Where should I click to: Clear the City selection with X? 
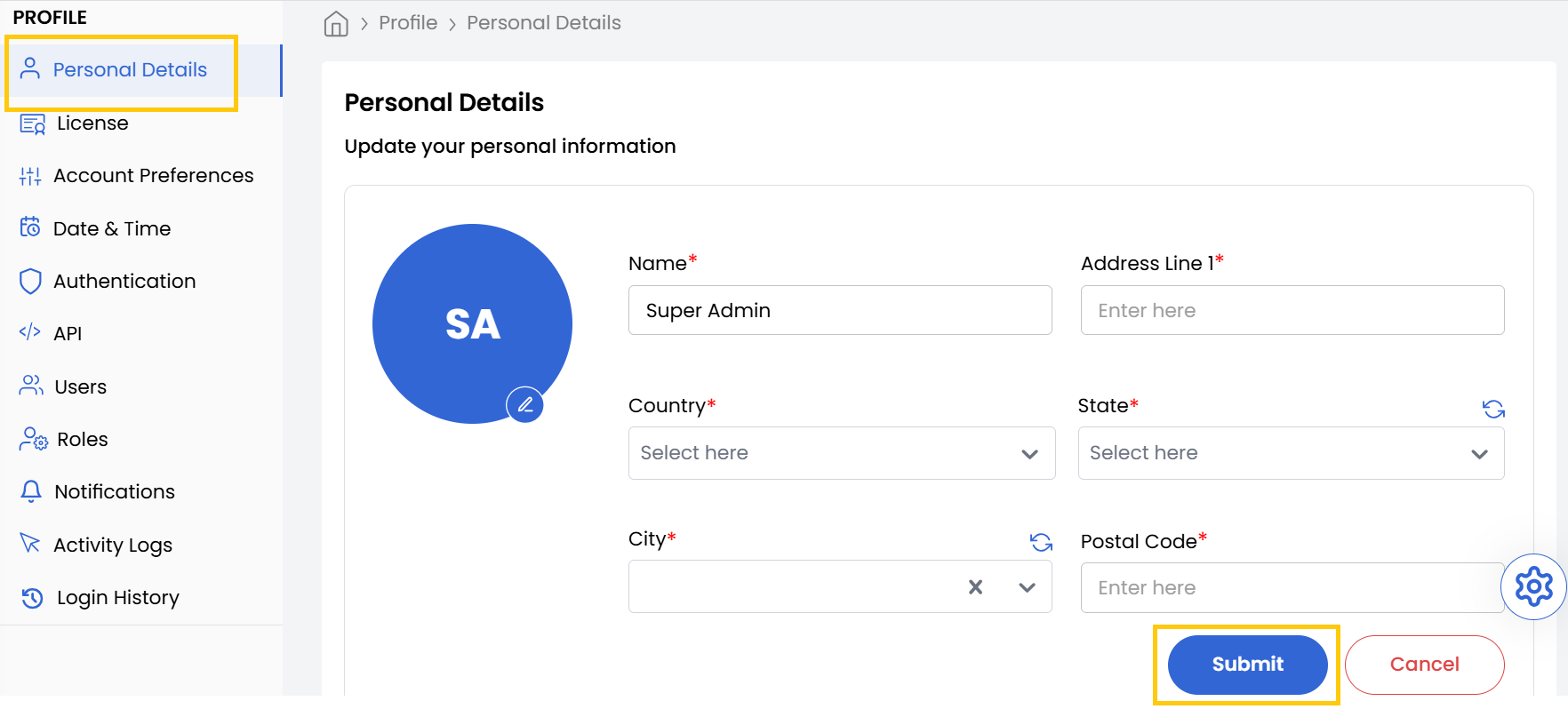[975, 586]
